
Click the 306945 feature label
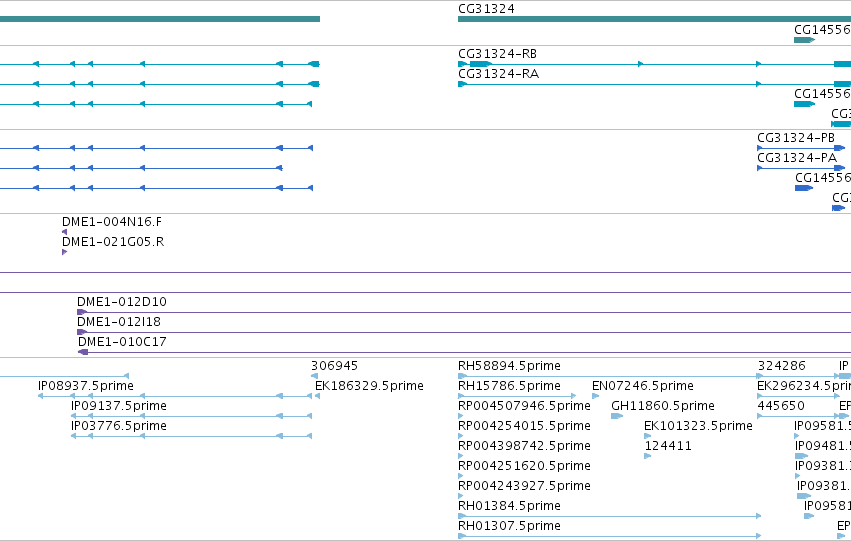coord(334,366)
